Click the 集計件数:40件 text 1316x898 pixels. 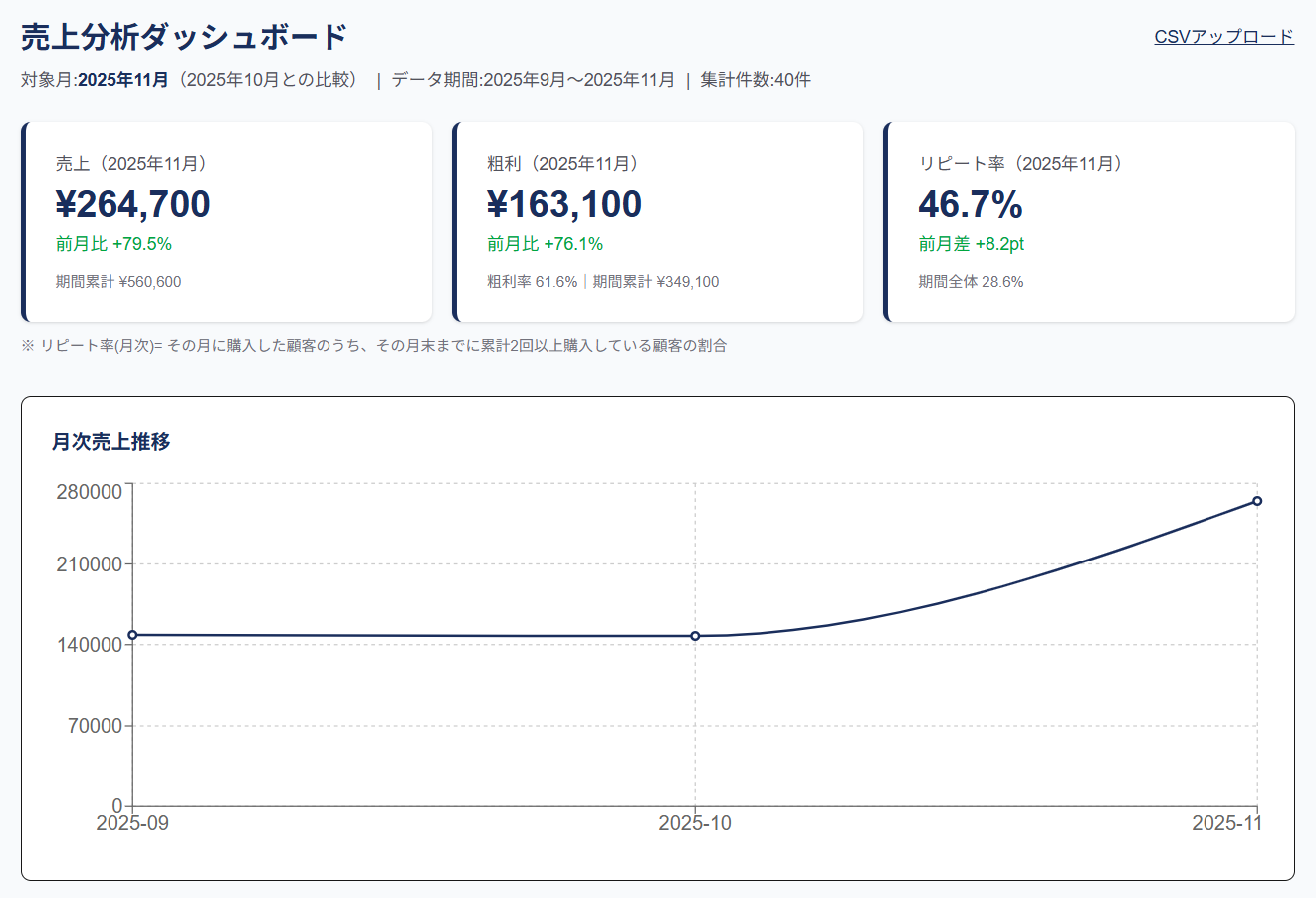coord(756,80)
